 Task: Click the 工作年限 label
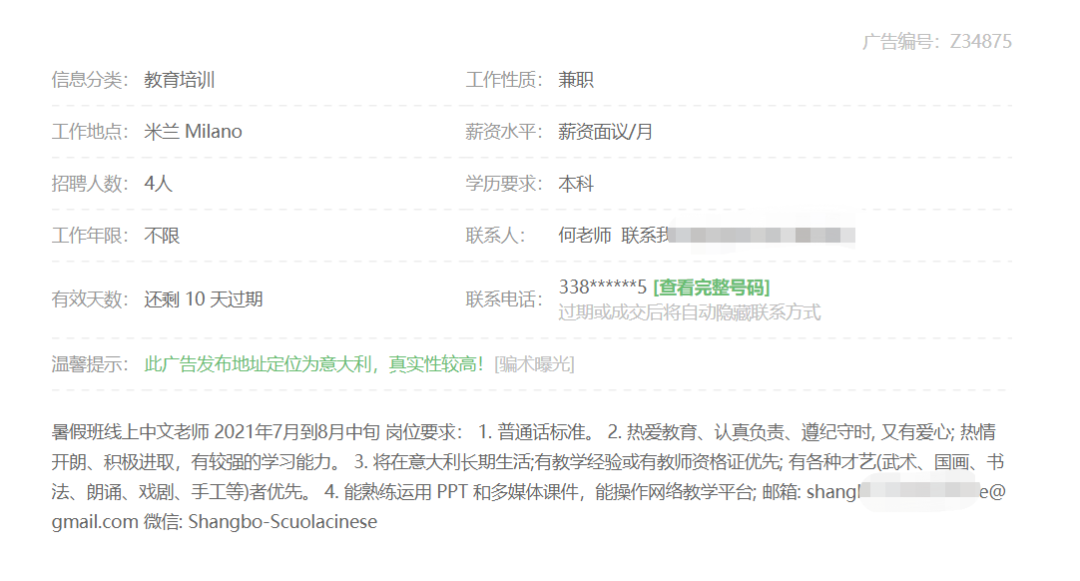point(90,235)
